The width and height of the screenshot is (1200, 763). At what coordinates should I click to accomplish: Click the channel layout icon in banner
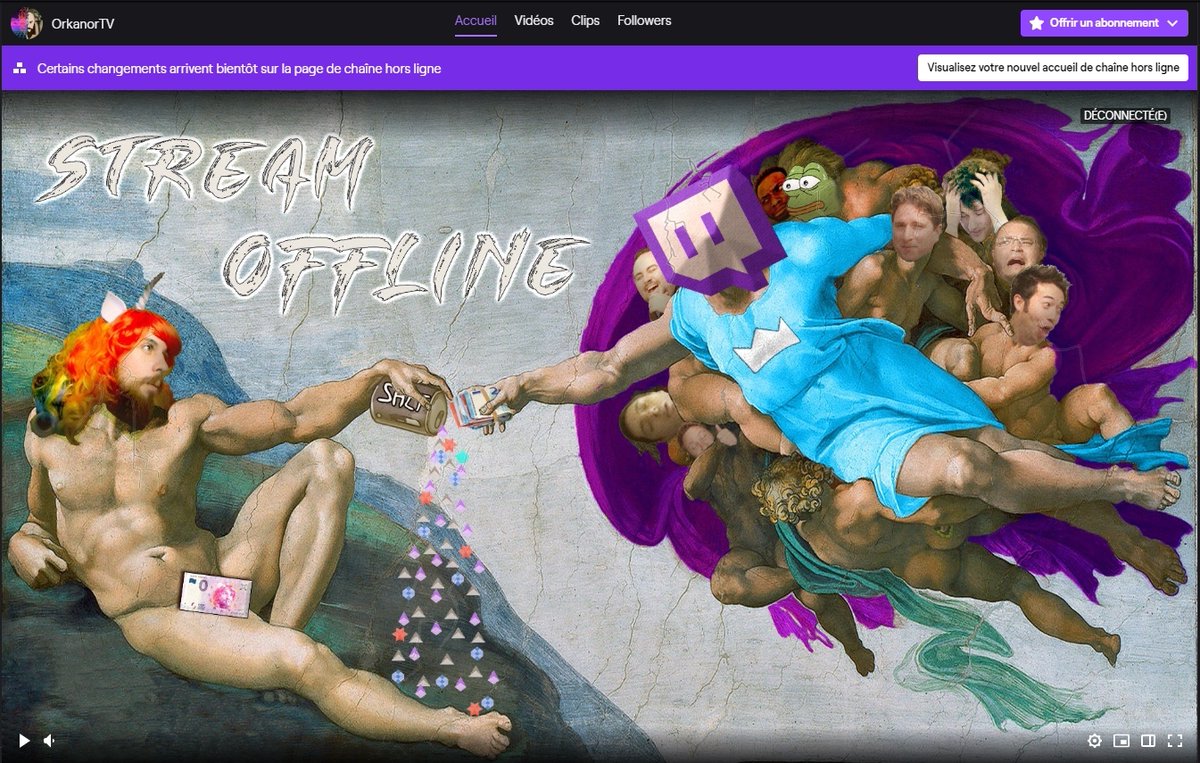click(x=19, y=68)
